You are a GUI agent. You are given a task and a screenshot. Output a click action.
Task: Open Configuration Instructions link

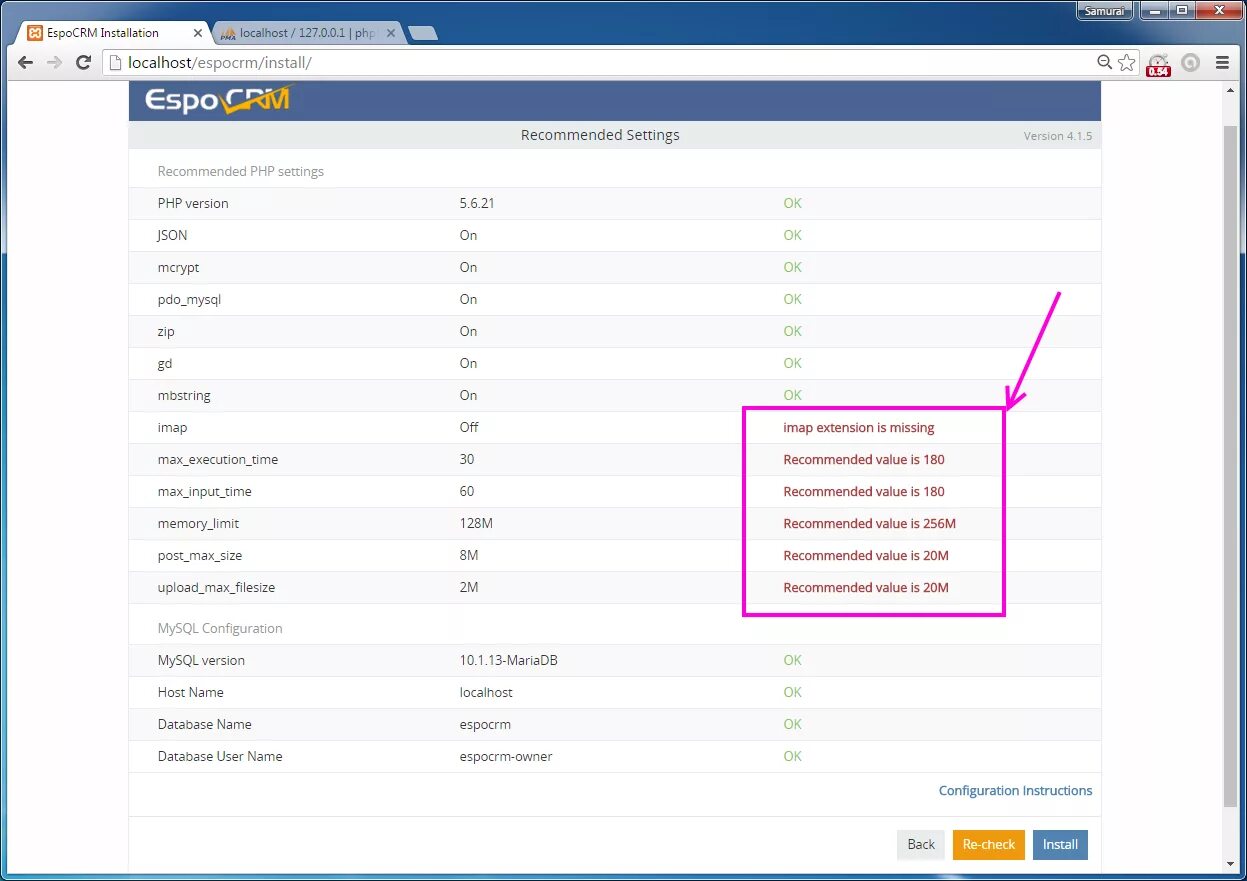click(1015, 790)
